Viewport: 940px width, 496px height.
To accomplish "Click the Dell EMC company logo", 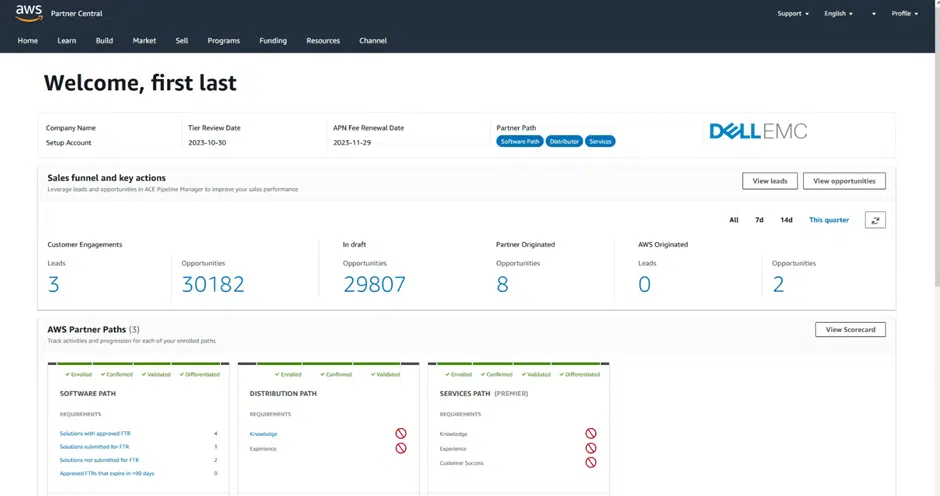I will pyautogui.click(x=758, y=131).
